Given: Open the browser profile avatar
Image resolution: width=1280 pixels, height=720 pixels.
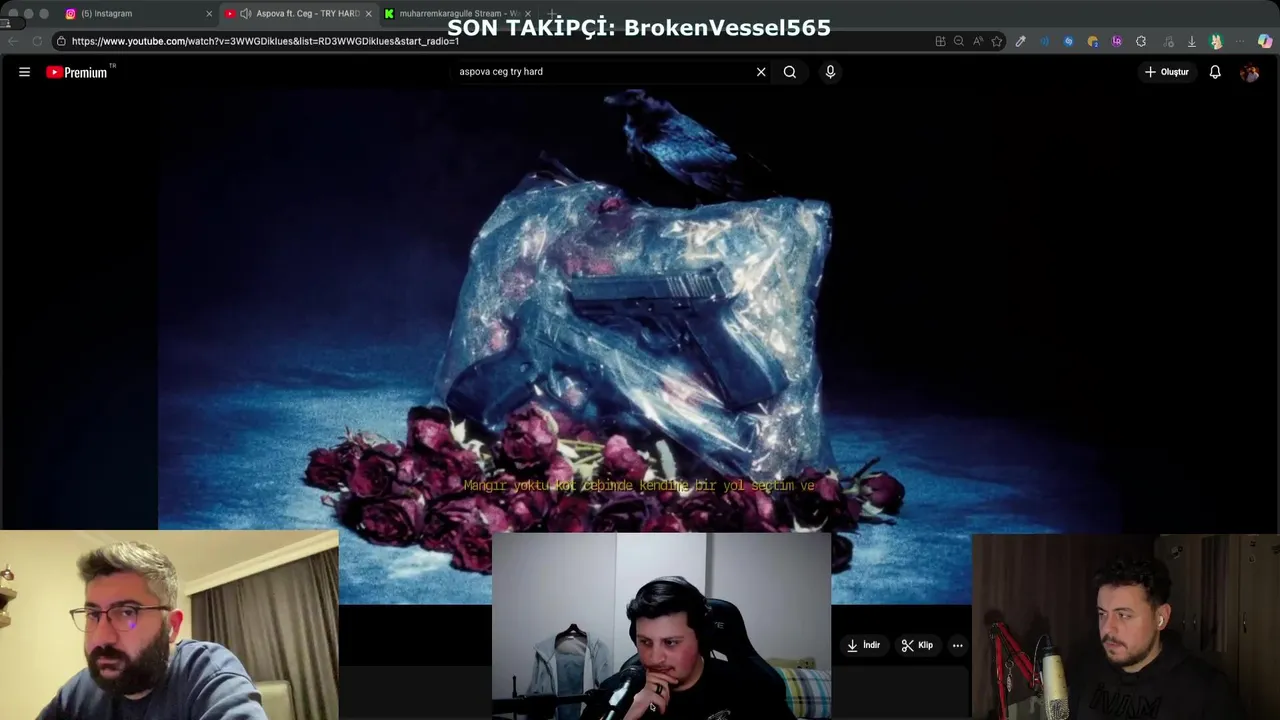Looking at the screenshot, I should click(1216, 41).
